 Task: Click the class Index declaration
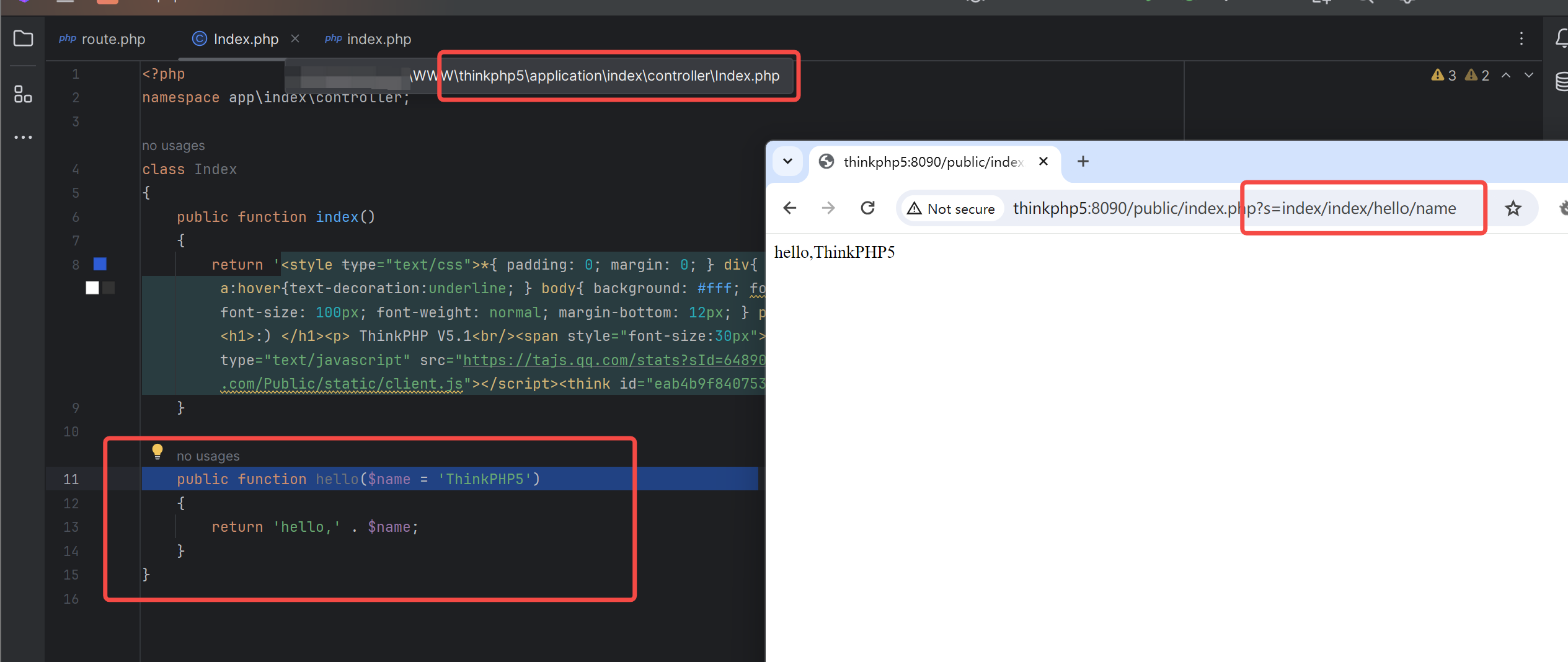click(189, 169)
